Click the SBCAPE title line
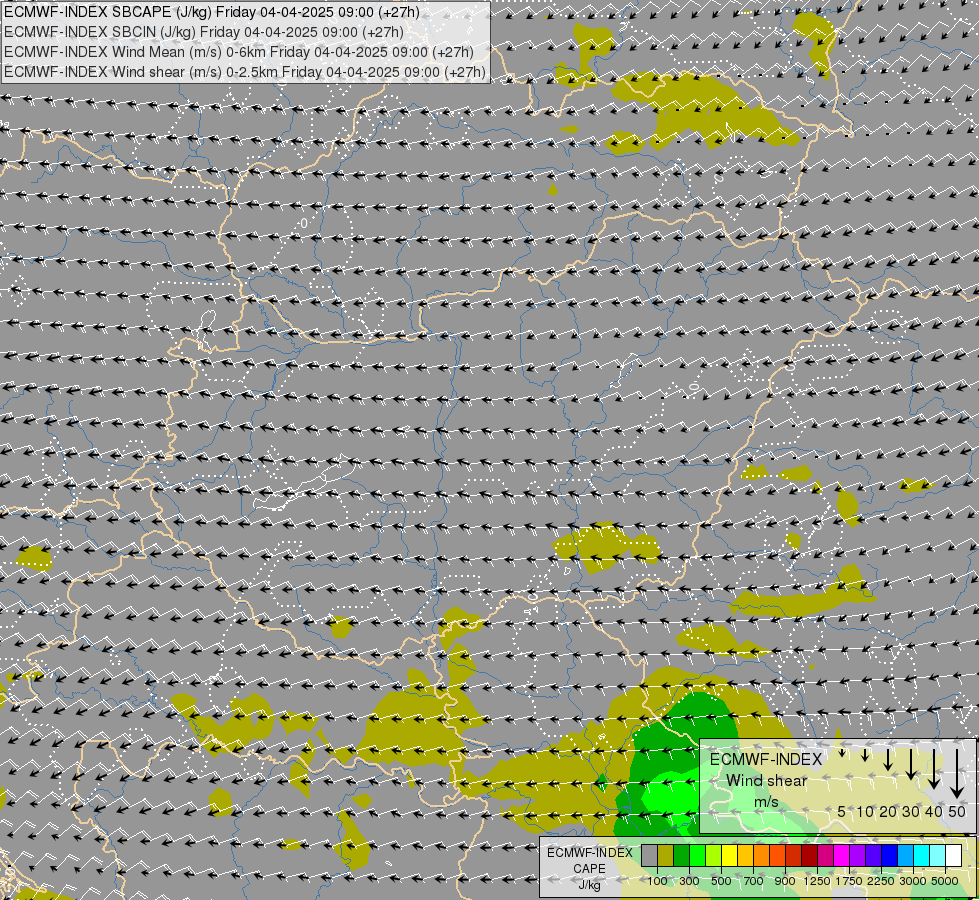Screen dimensions: 979x900 pyautogui.click(x=212, y=12)
